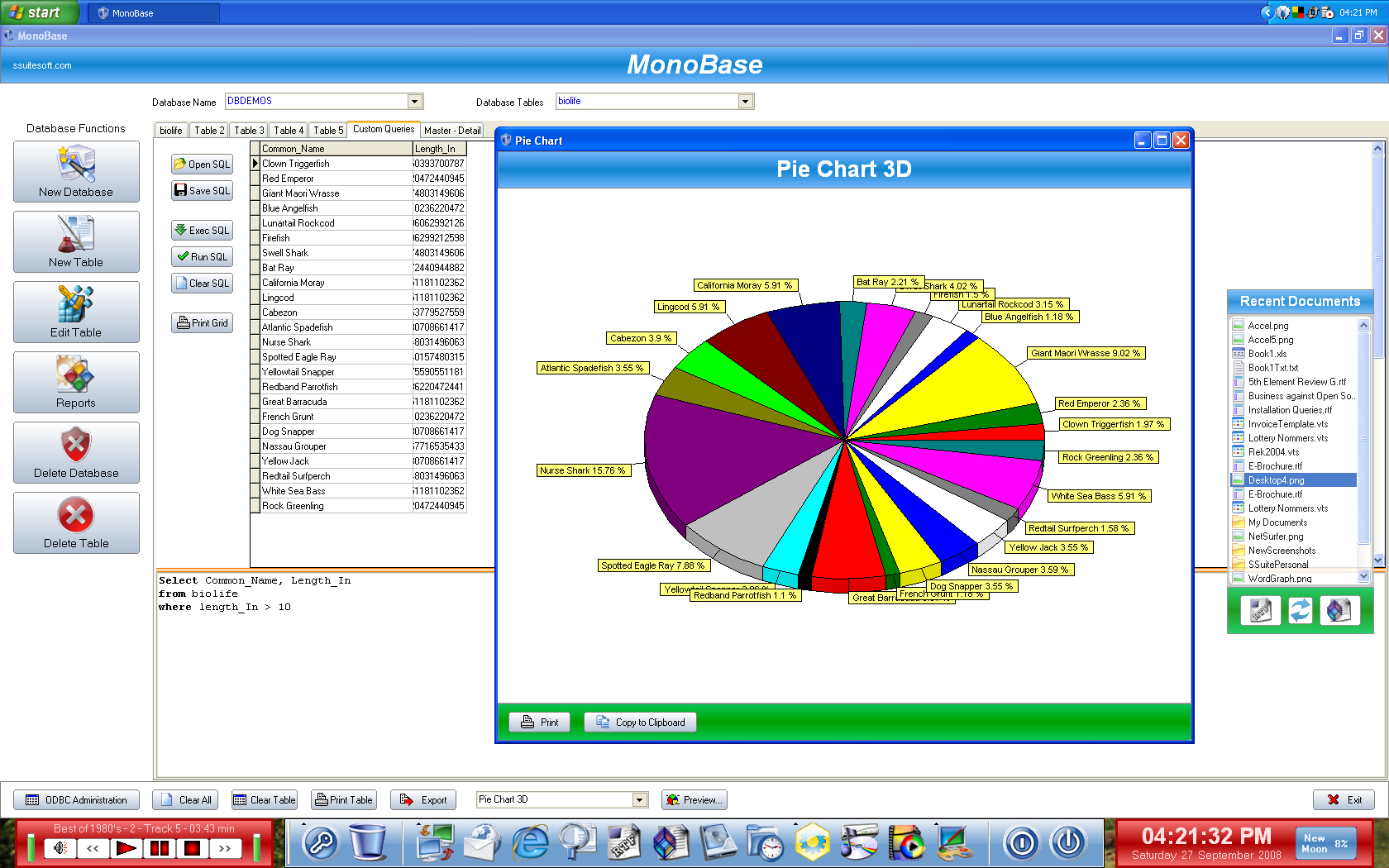The width and height of the screenshot is (1389, 868).
Task: Select the Nurse Shark row in grid
Action: point(358,342)
